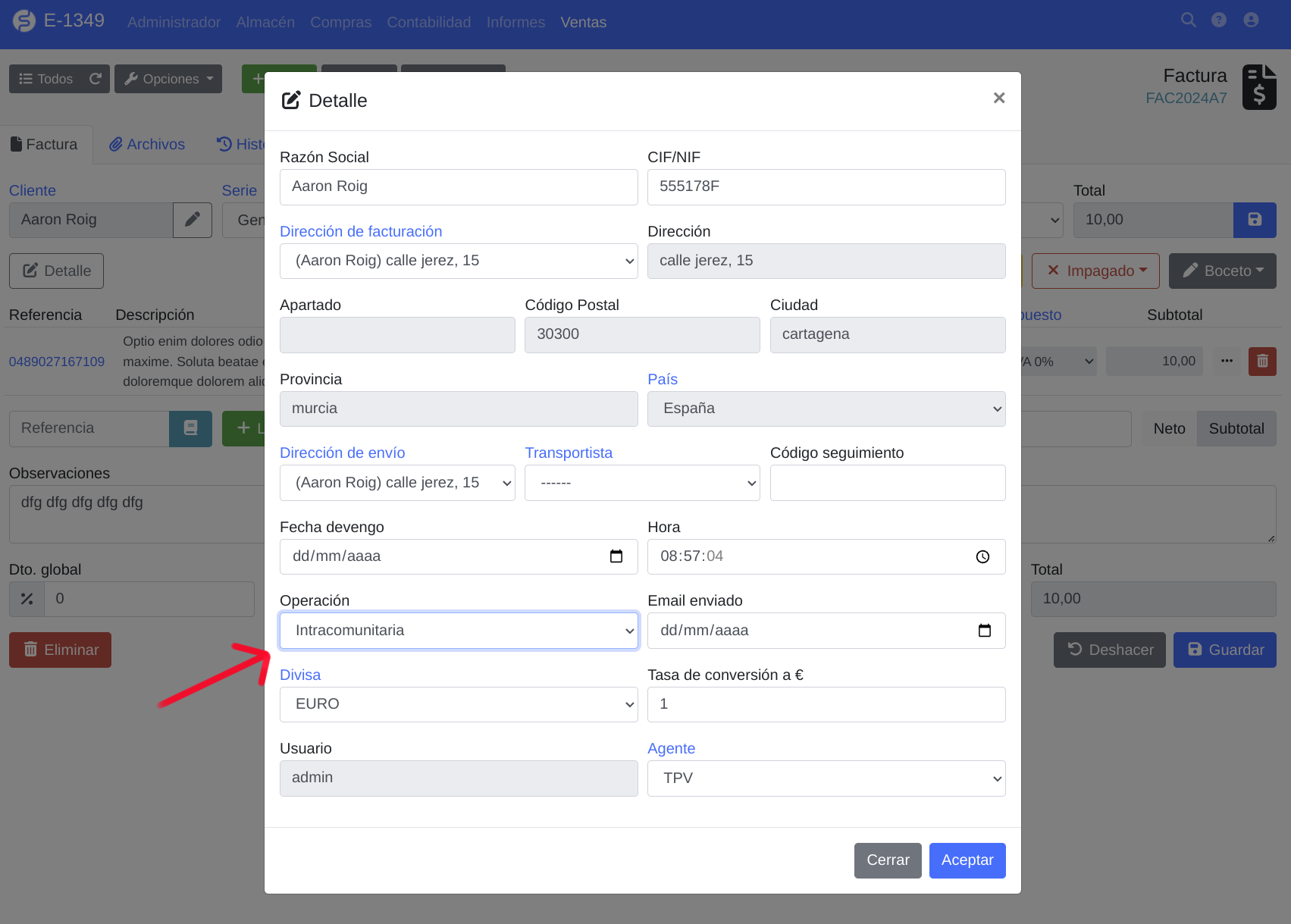
Task: Open the Transportista dropdown
Action: click(x=642, y=483)
